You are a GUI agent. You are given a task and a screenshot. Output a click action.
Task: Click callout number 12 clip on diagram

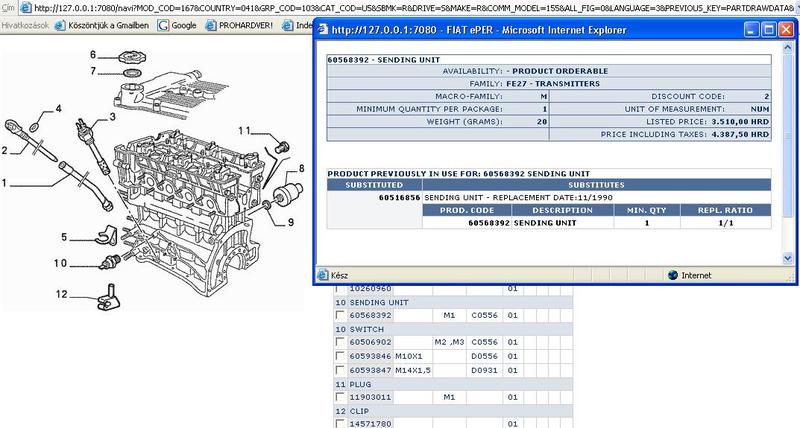(62, 294)
